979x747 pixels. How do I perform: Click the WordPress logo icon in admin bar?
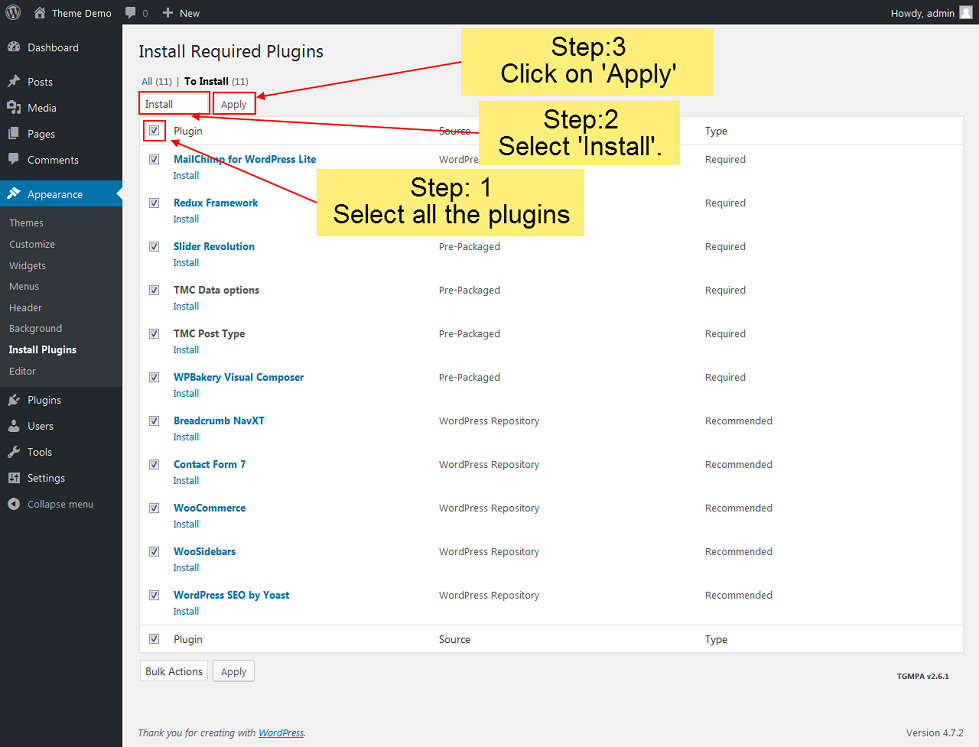[x=14, y=13]
